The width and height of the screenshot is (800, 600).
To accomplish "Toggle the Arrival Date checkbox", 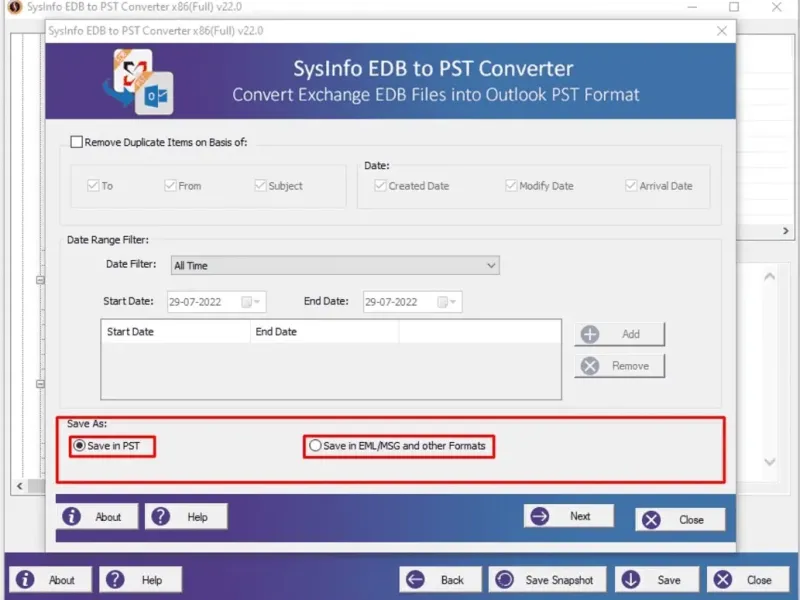I will pyautogui.click(x=631, y=185).
